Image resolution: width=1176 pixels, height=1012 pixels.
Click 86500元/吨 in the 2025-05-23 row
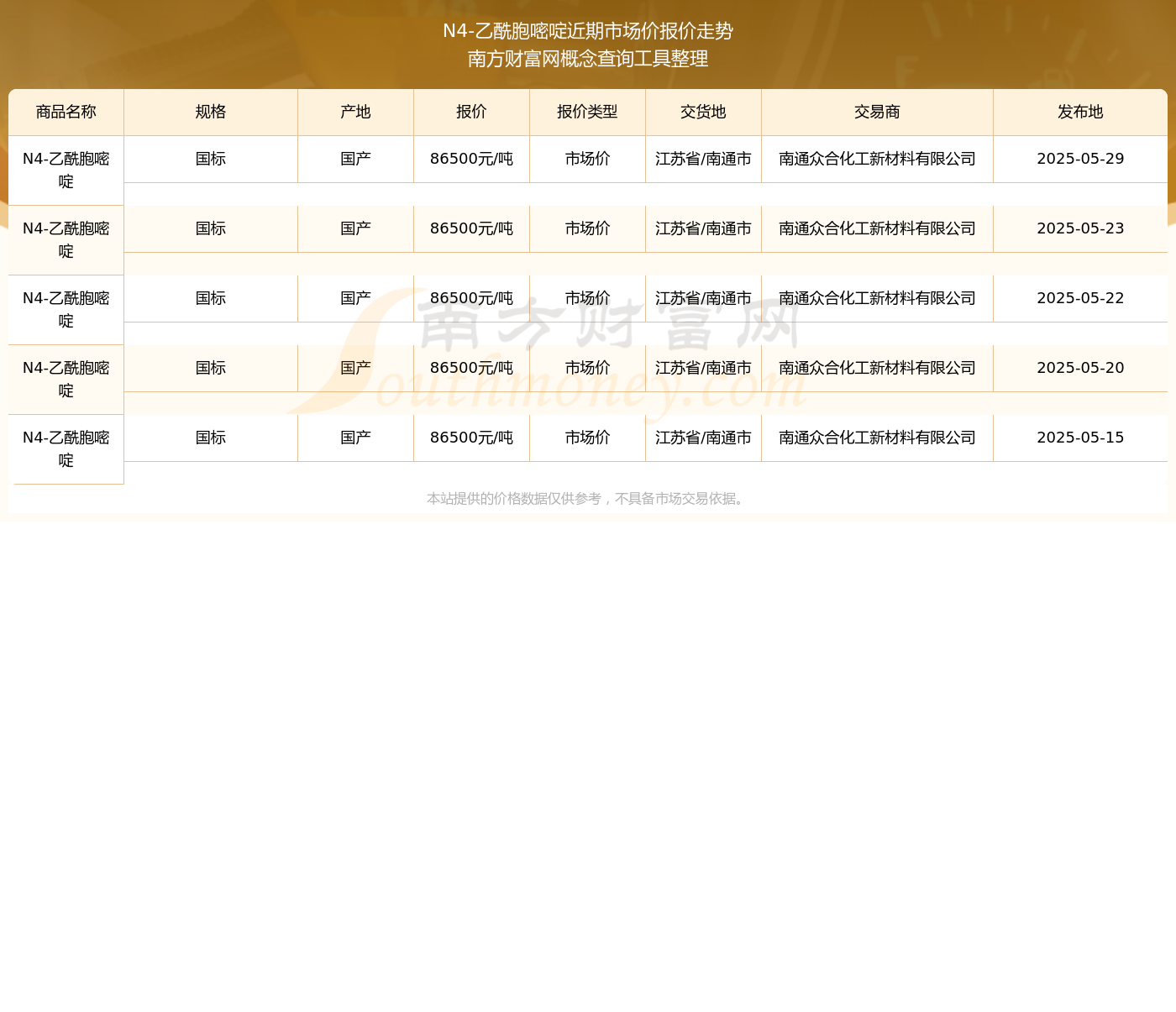[x=472, y=228]
